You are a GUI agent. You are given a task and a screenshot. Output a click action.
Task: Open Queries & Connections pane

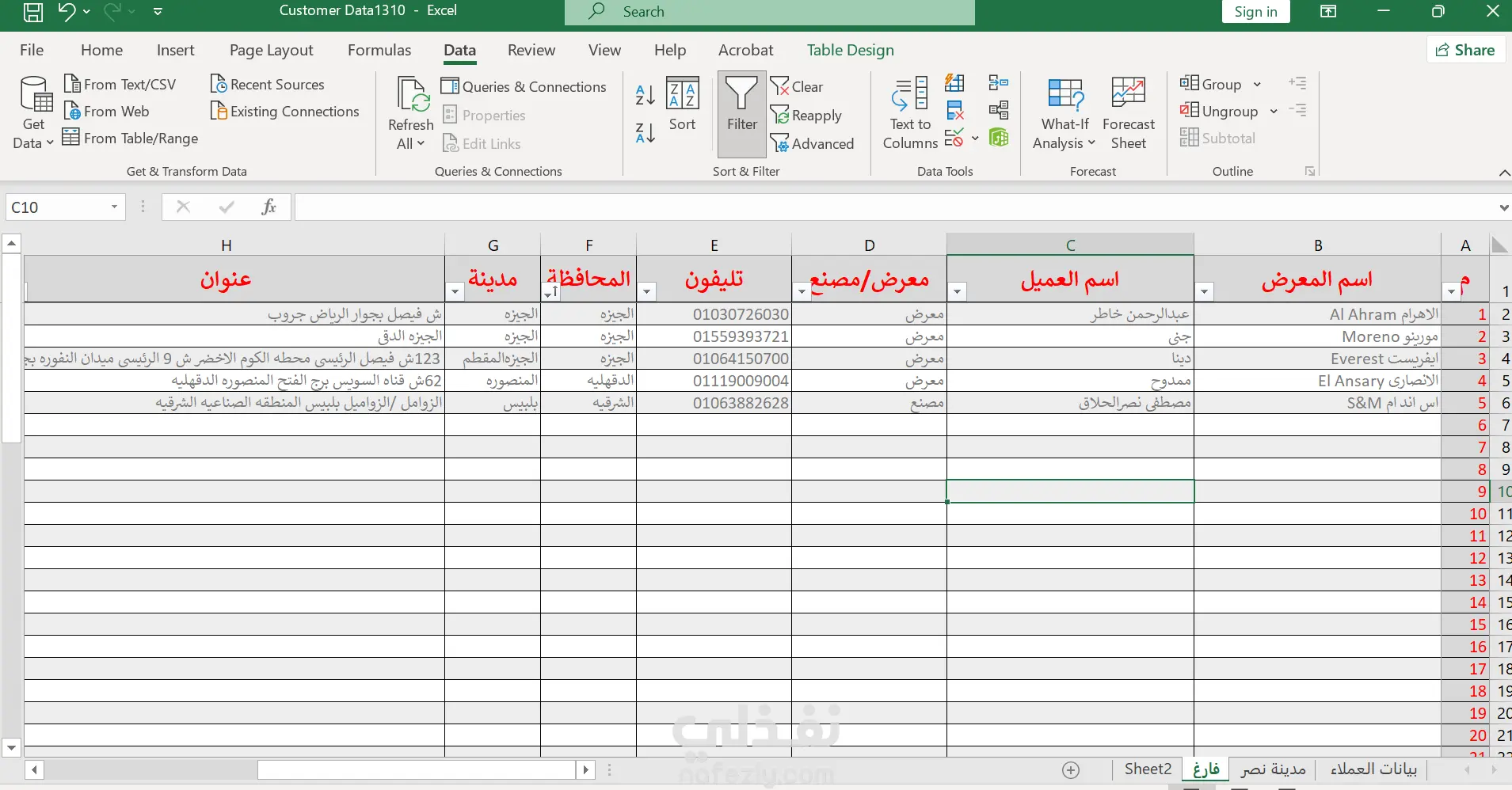pos(524,86)
